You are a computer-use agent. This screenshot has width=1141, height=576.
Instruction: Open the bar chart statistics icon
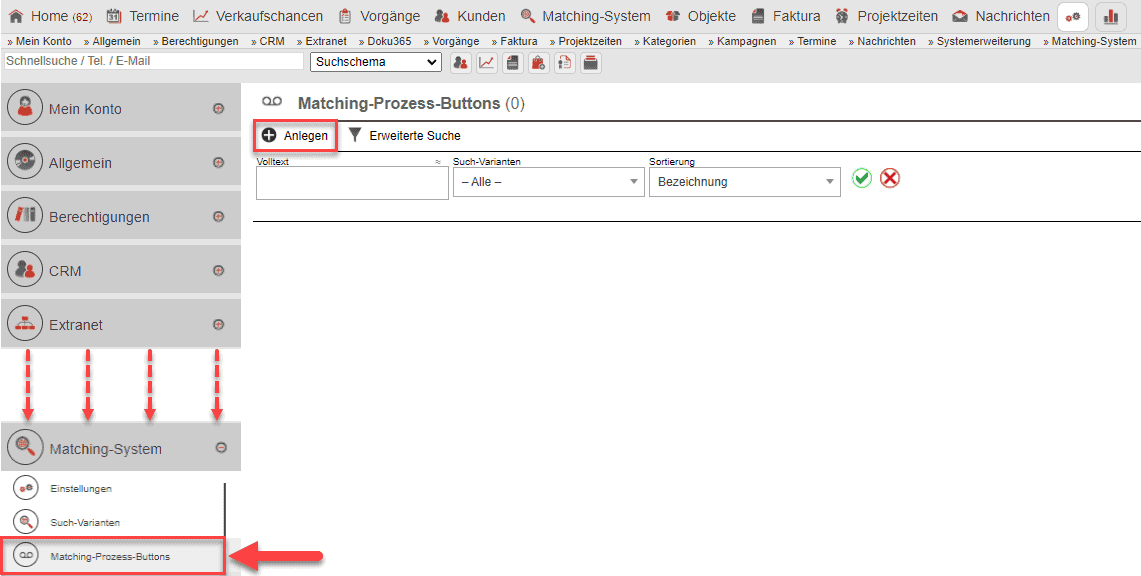(1111, 17)
